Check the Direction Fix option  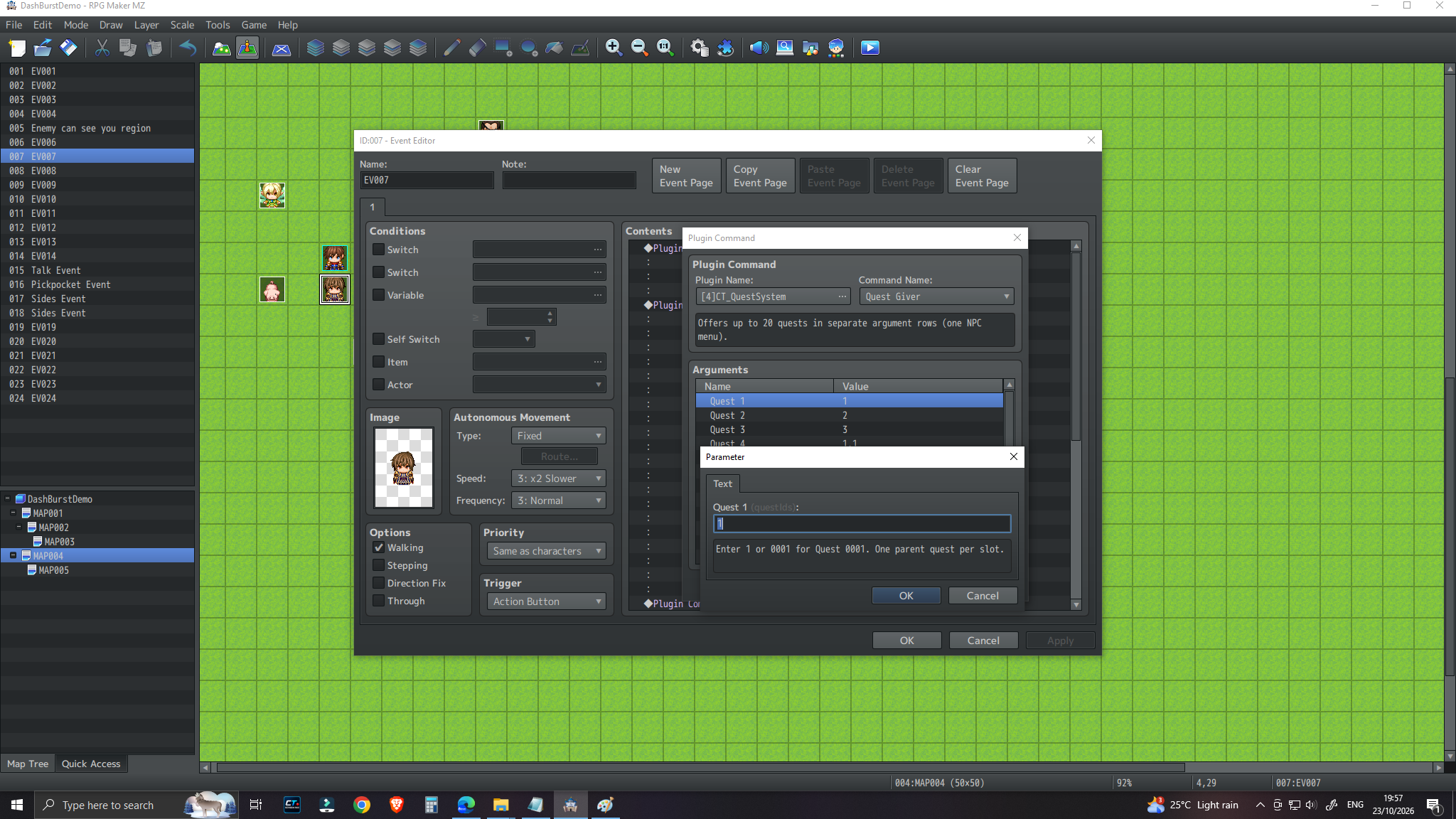coord(379,583)
